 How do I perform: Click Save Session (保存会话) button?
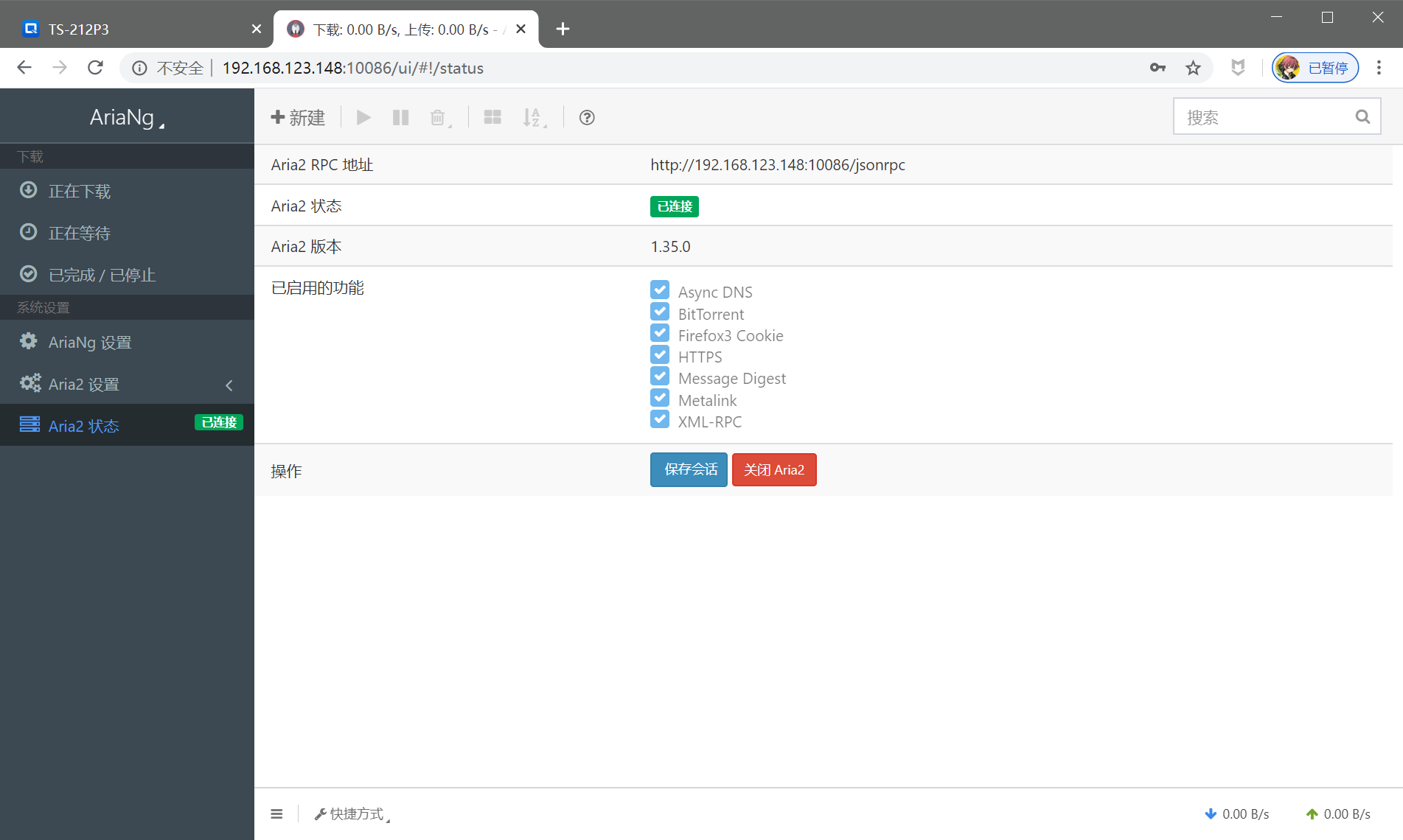(x=689, y=469)
